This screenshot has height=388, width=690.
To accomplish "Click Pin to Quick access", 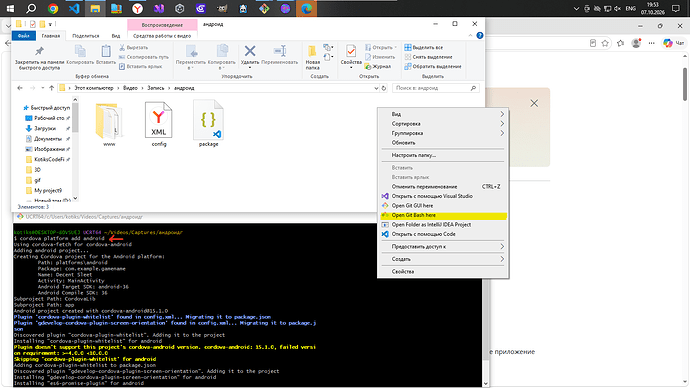I will coord(39,59).
